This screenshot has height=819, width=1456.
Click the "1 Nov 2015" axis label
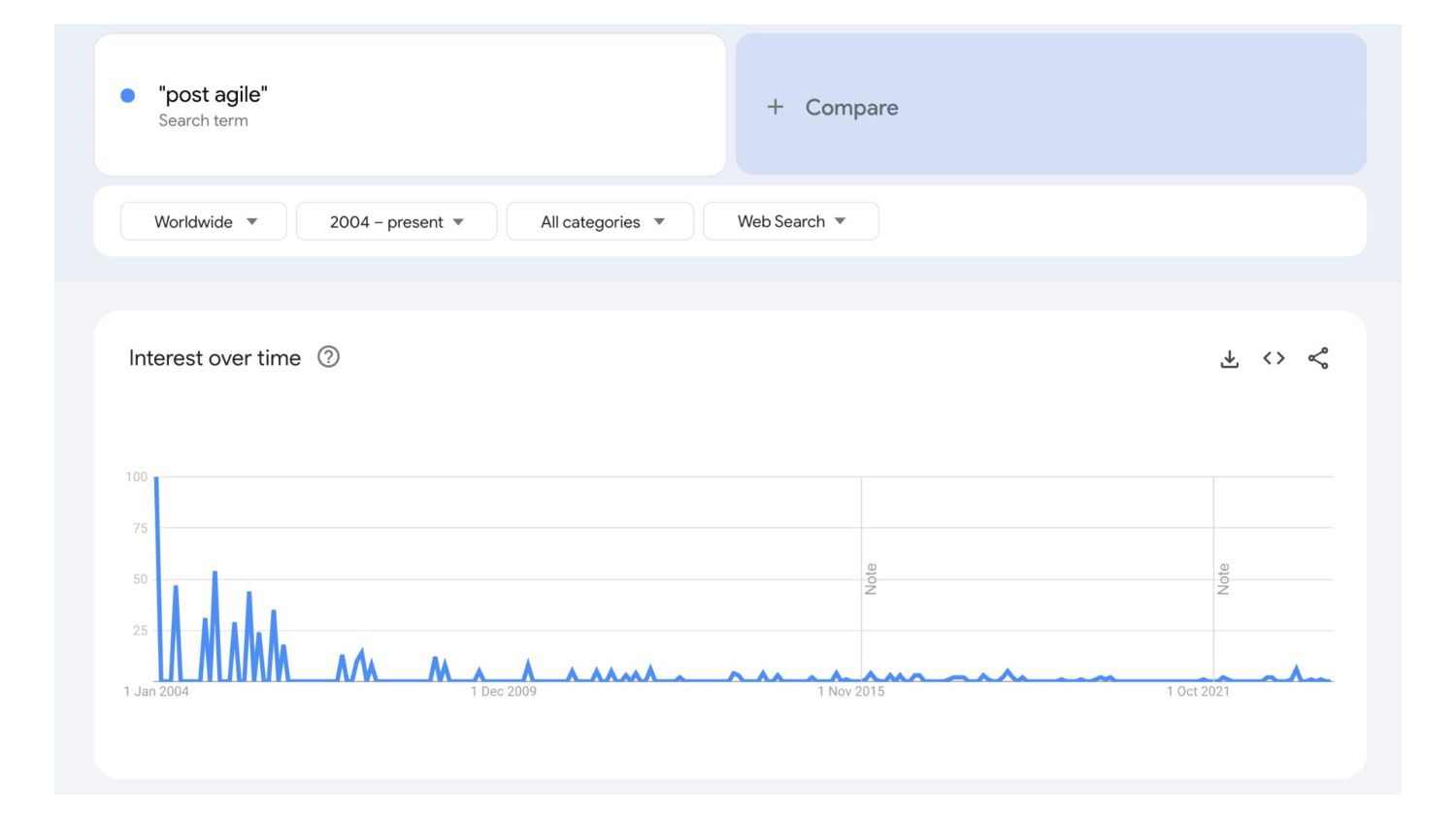pos(851,691)
